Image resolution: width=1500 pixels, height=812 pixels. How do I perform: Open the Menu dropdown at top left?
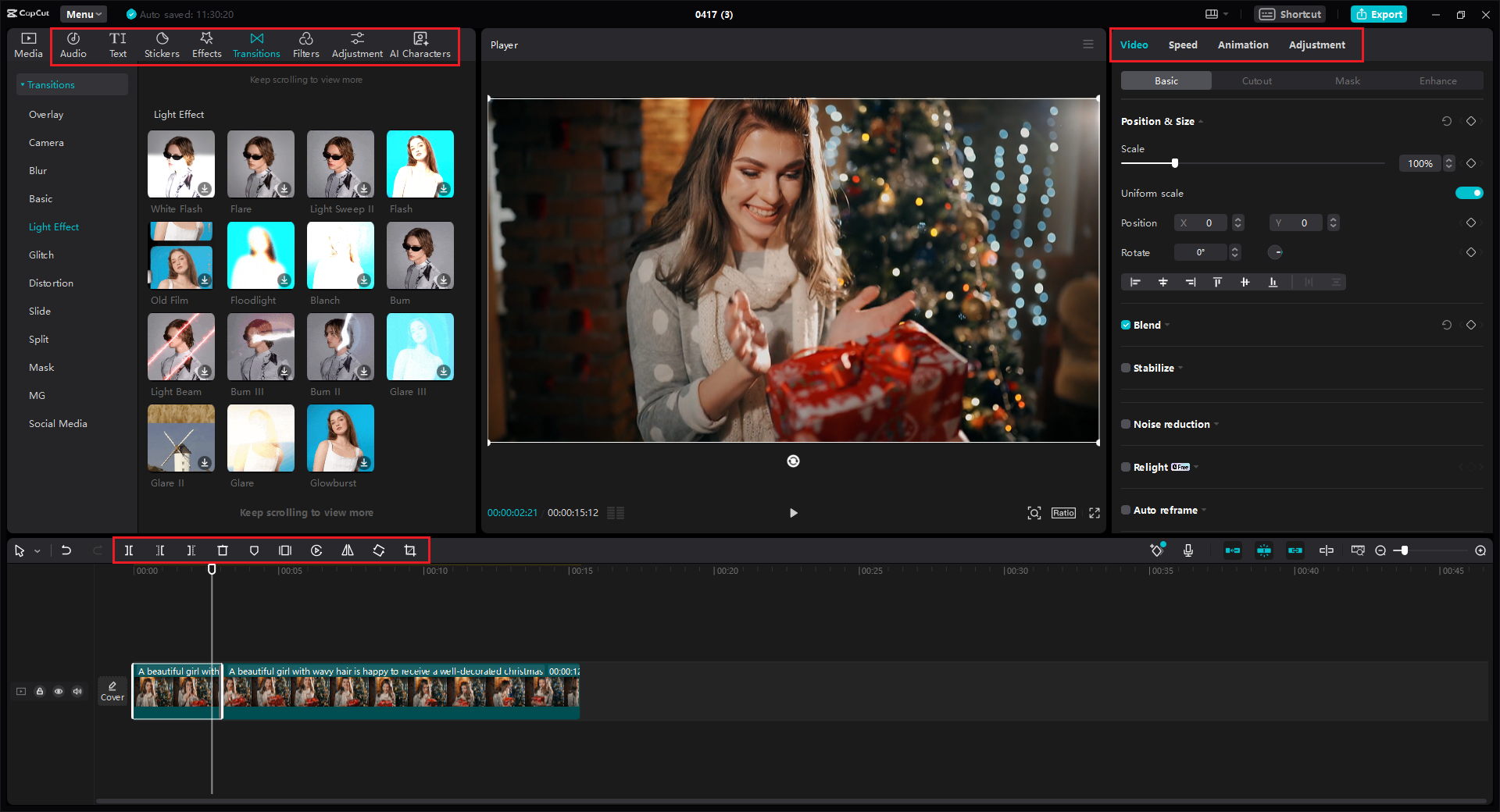pos(83,14)
